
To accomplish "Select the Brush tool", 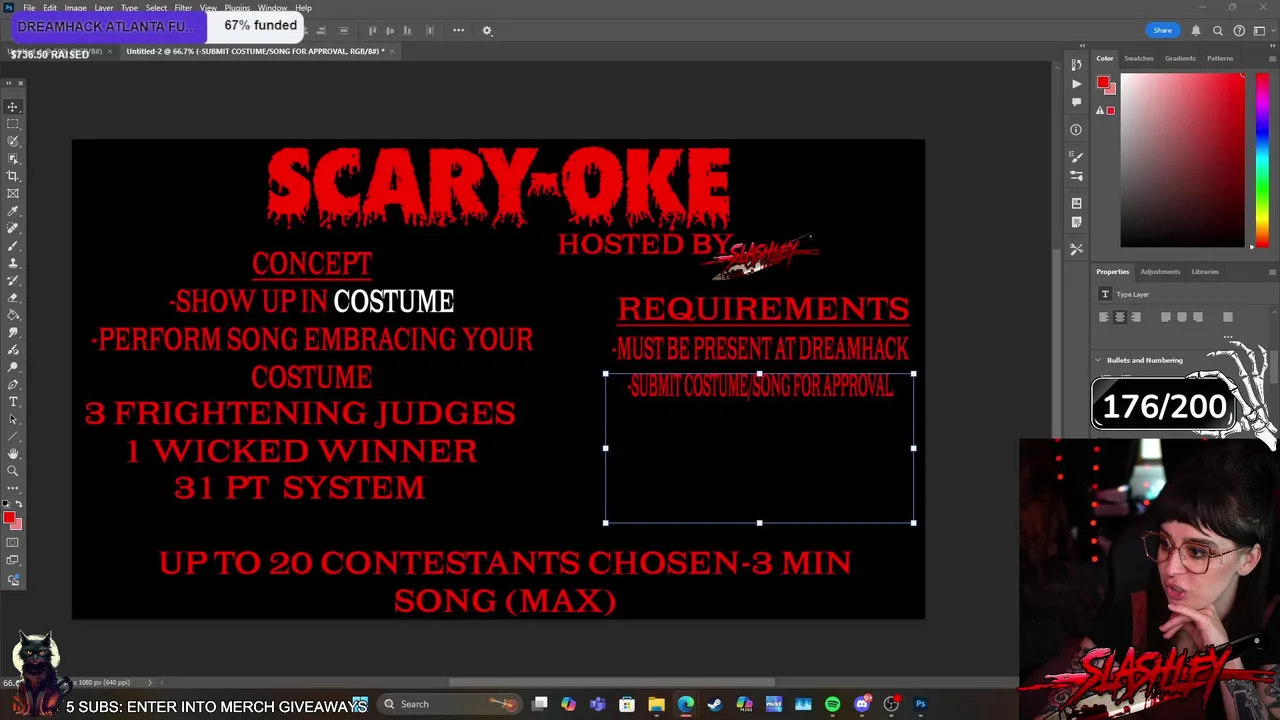I will click(13, 245).
